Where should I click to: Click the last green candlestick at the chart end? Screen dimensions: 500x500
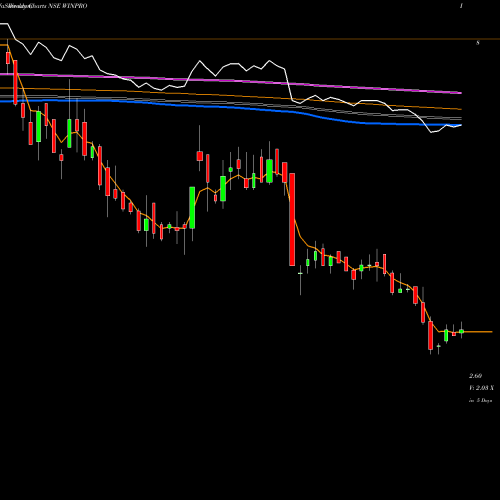(461, 331)
